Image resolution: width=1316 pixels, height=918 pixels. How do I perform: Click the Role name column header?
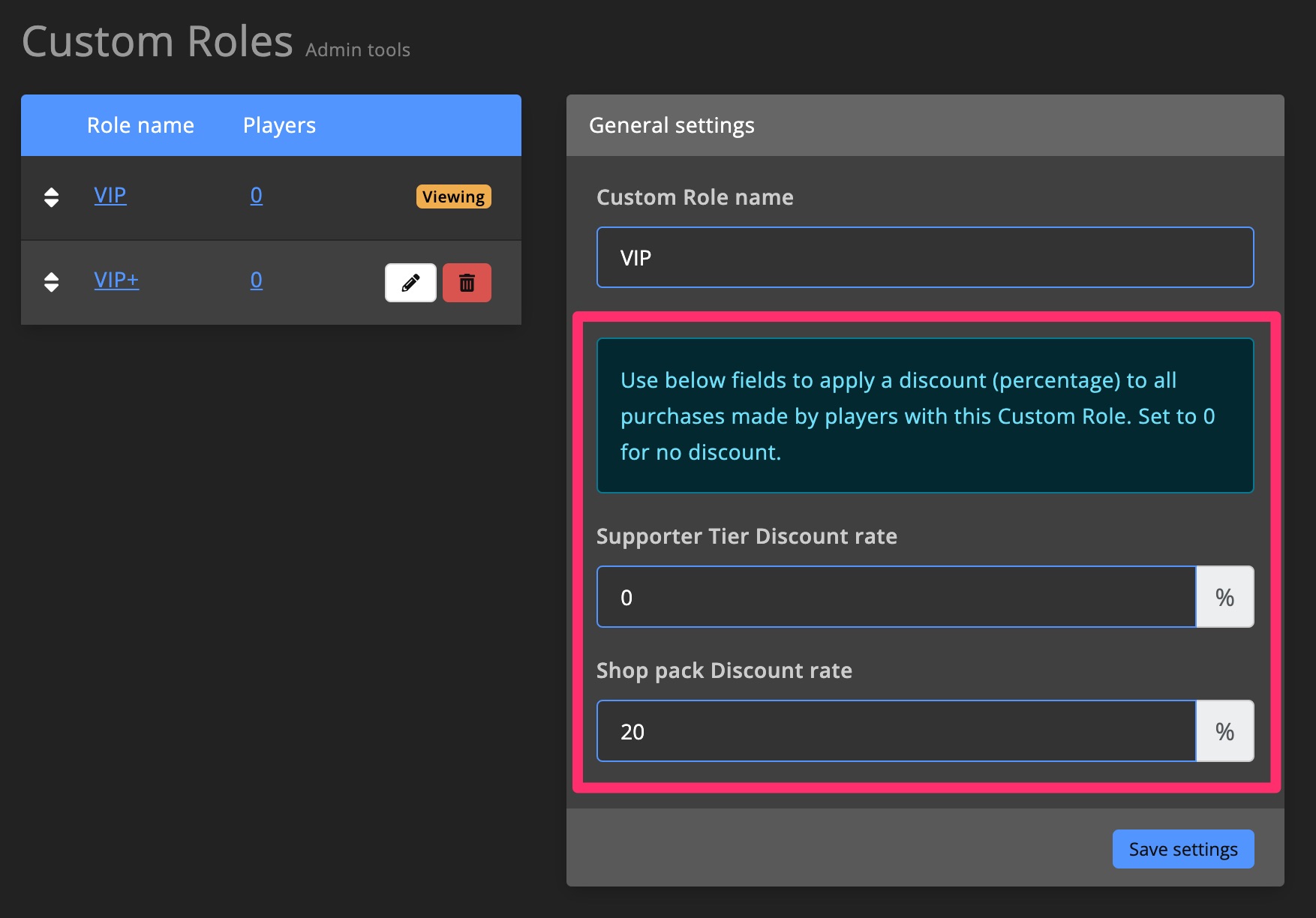(140, 125)
